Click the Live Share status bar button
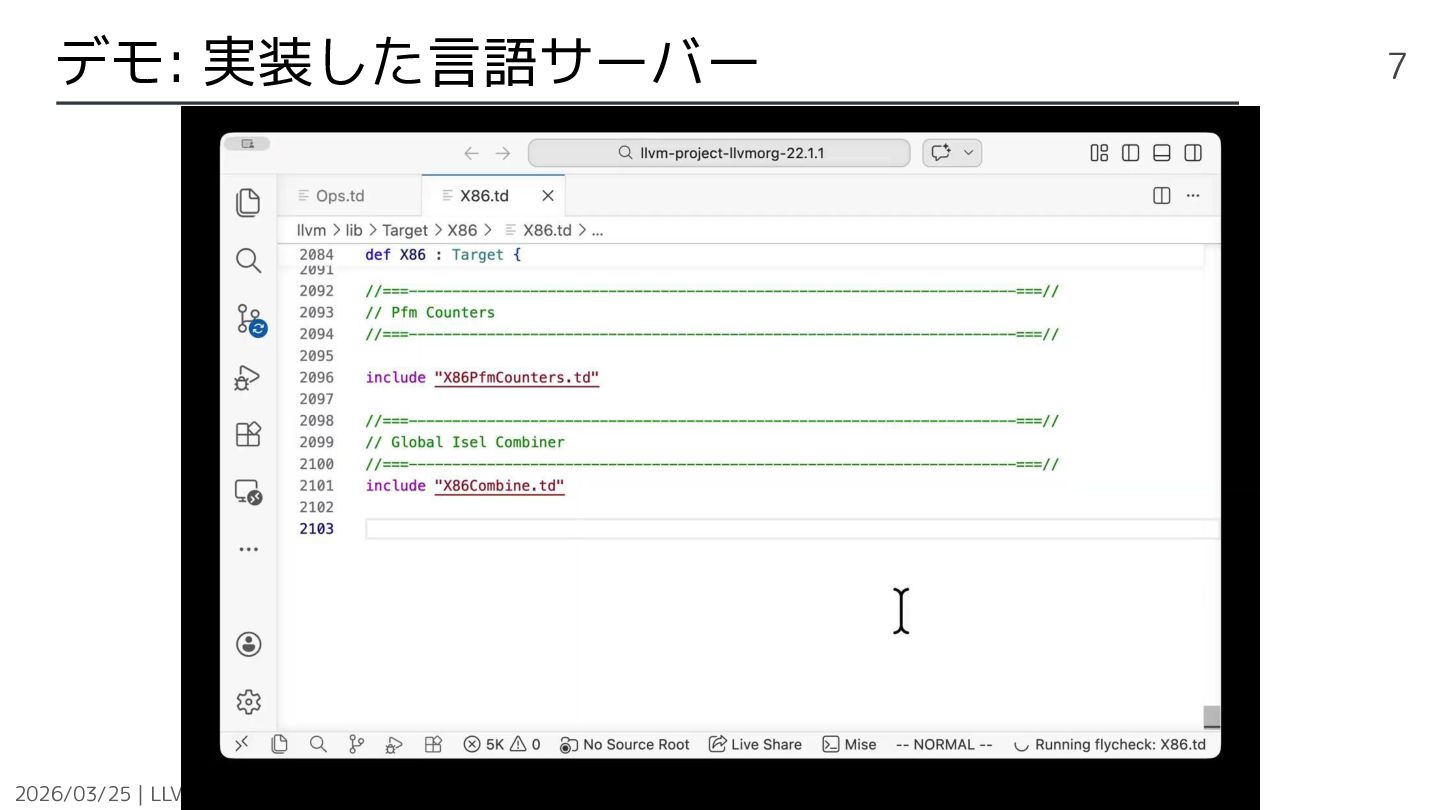Screen dimensions: 1440x810 pyautogui.click(x=755, y=744)
